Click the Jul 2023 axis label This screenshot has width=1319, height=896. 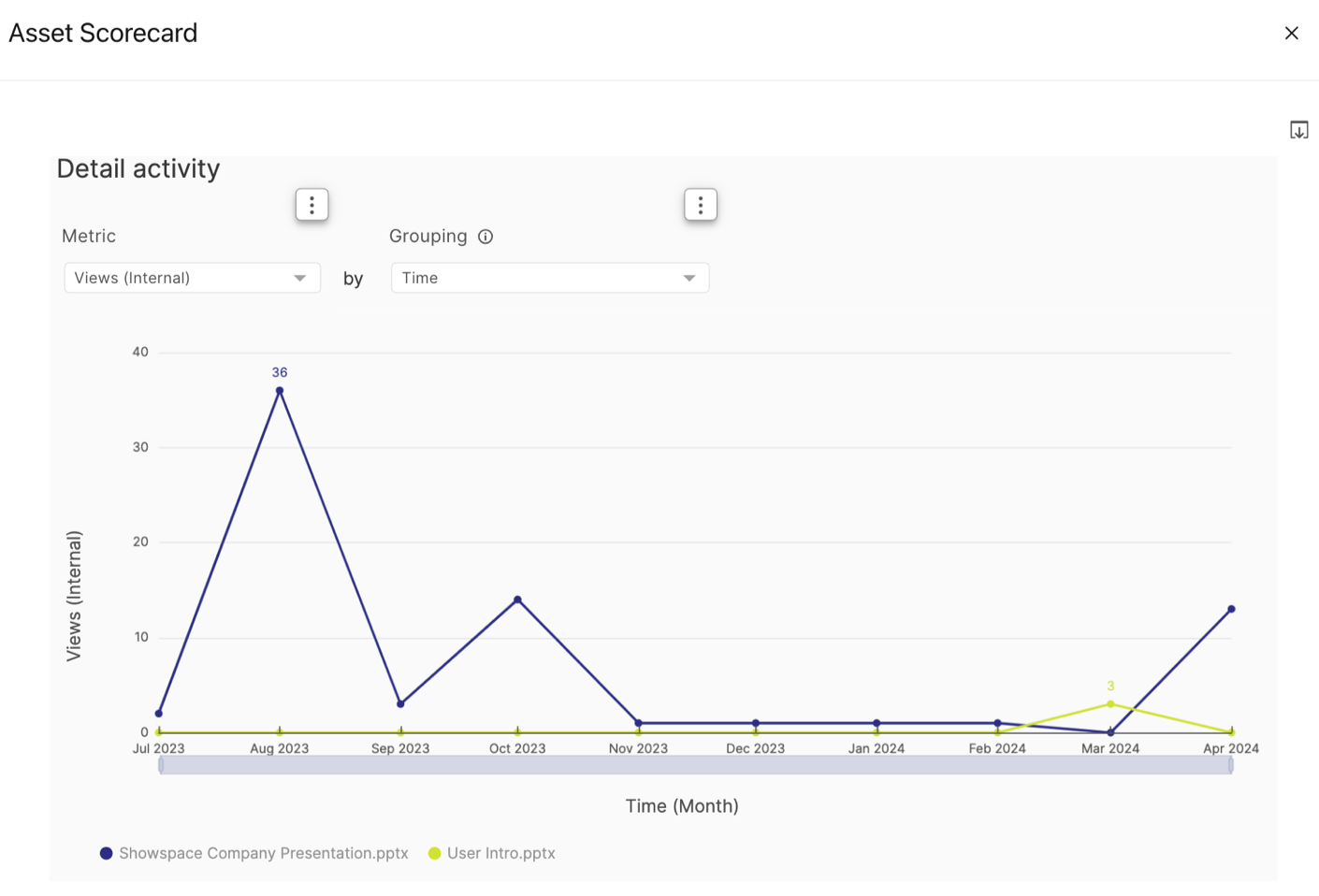point(157,748)
